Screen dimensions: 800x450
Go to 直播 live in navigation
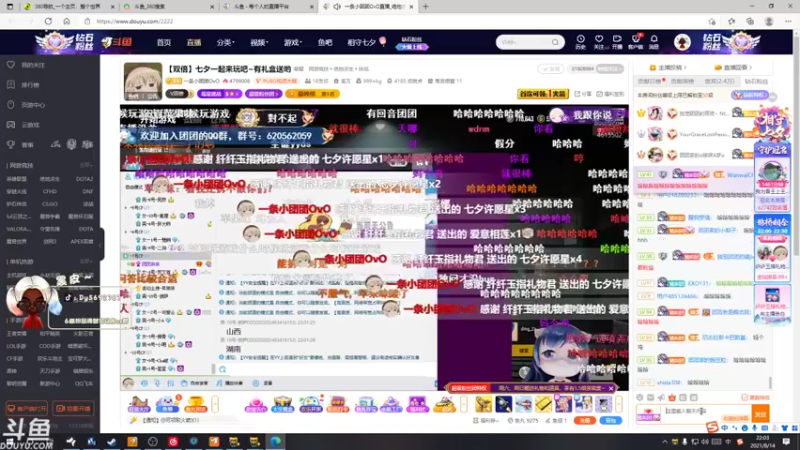point(193,42)
